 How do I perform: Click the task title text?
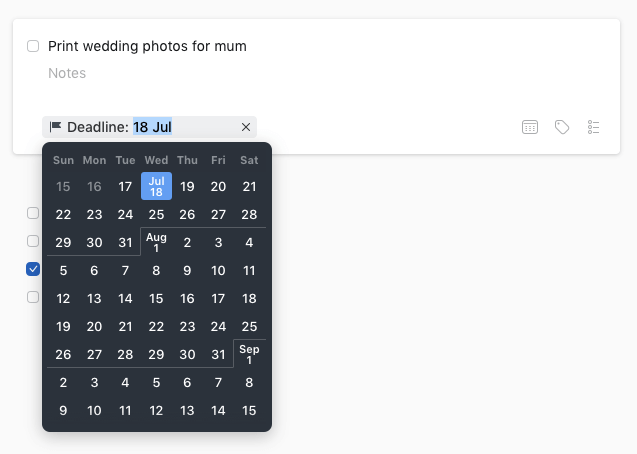pos(147,46)
